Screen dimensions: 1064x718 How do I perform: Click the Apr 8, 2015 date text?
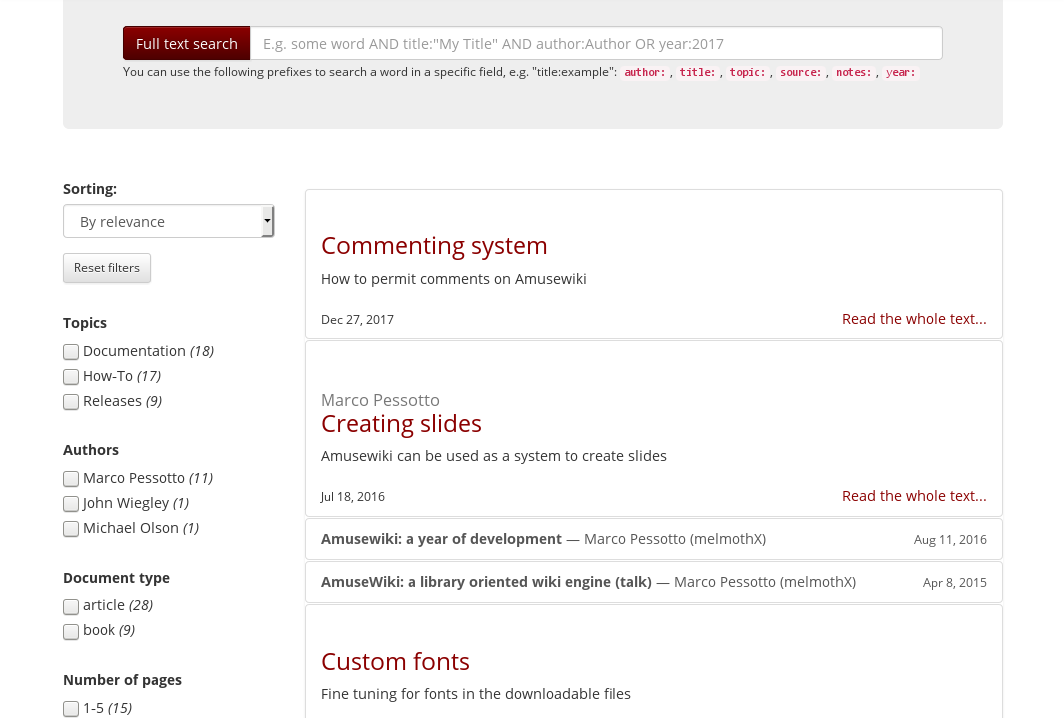click(955, 582)
